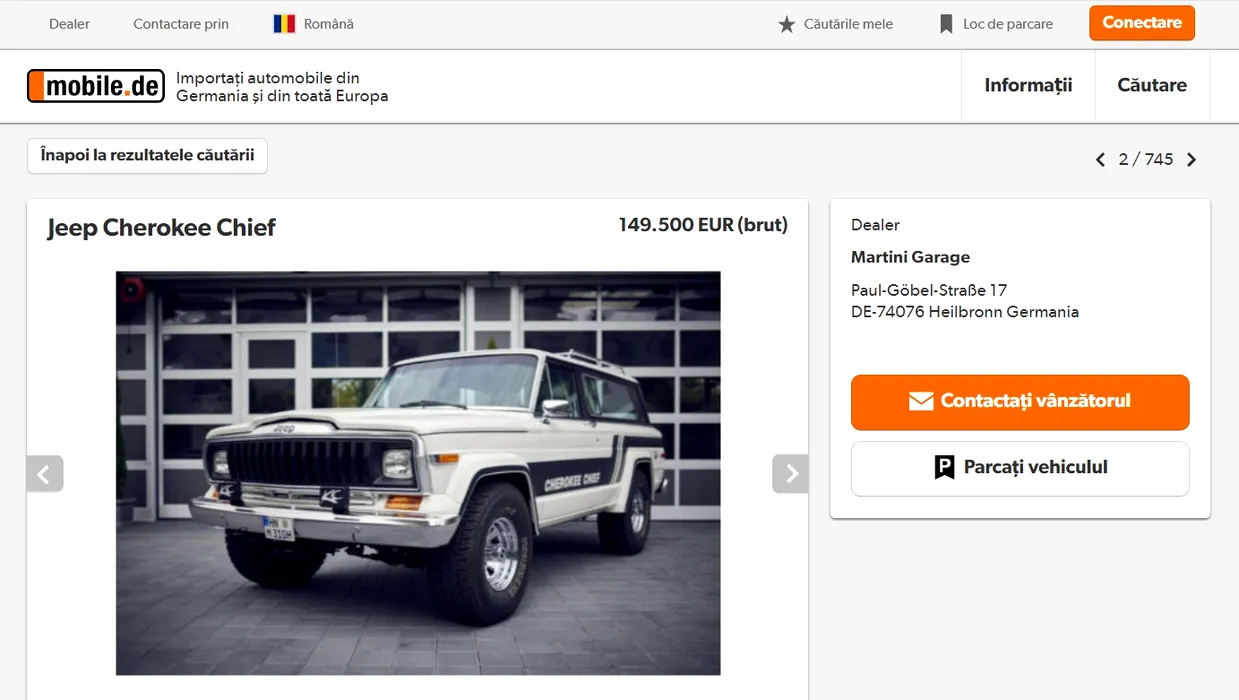
Task: Show next listing with right chevron near 2 / 745
Action: tap(1191, 160)
